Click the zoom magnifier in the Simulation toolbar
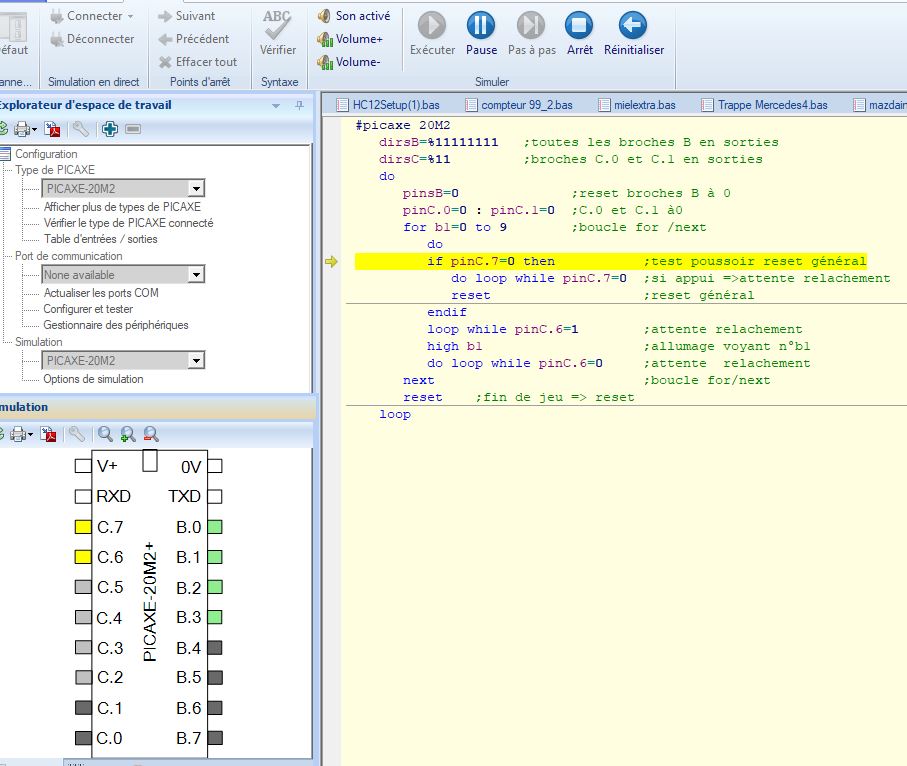 (x=105, y=434)
